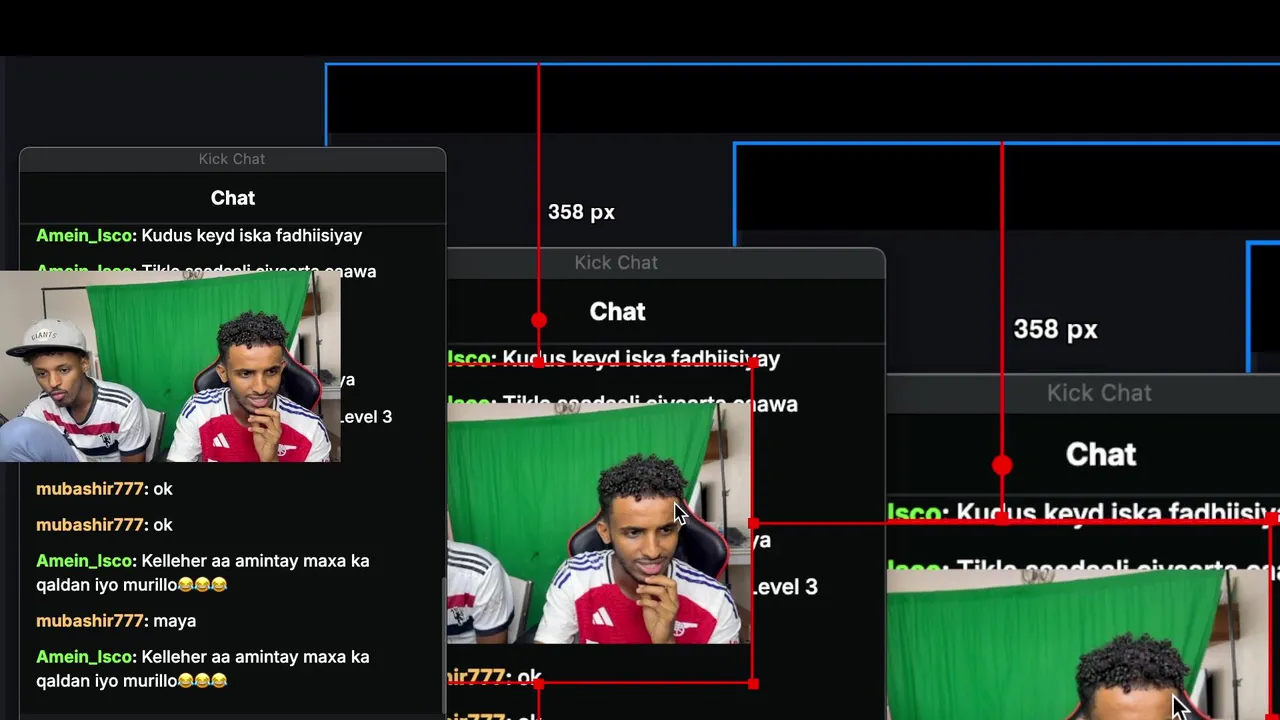1280x720 pixels.
Task: Click the 'Chat' header in the largest rightmost window
Action: coord(1101,455)
